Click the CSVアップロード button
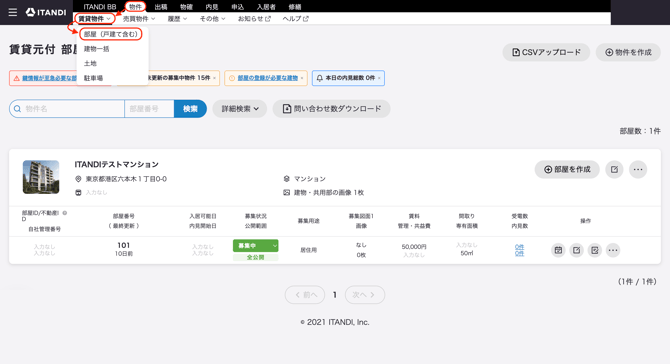The image size is (670, 364). tap(546, 52)
